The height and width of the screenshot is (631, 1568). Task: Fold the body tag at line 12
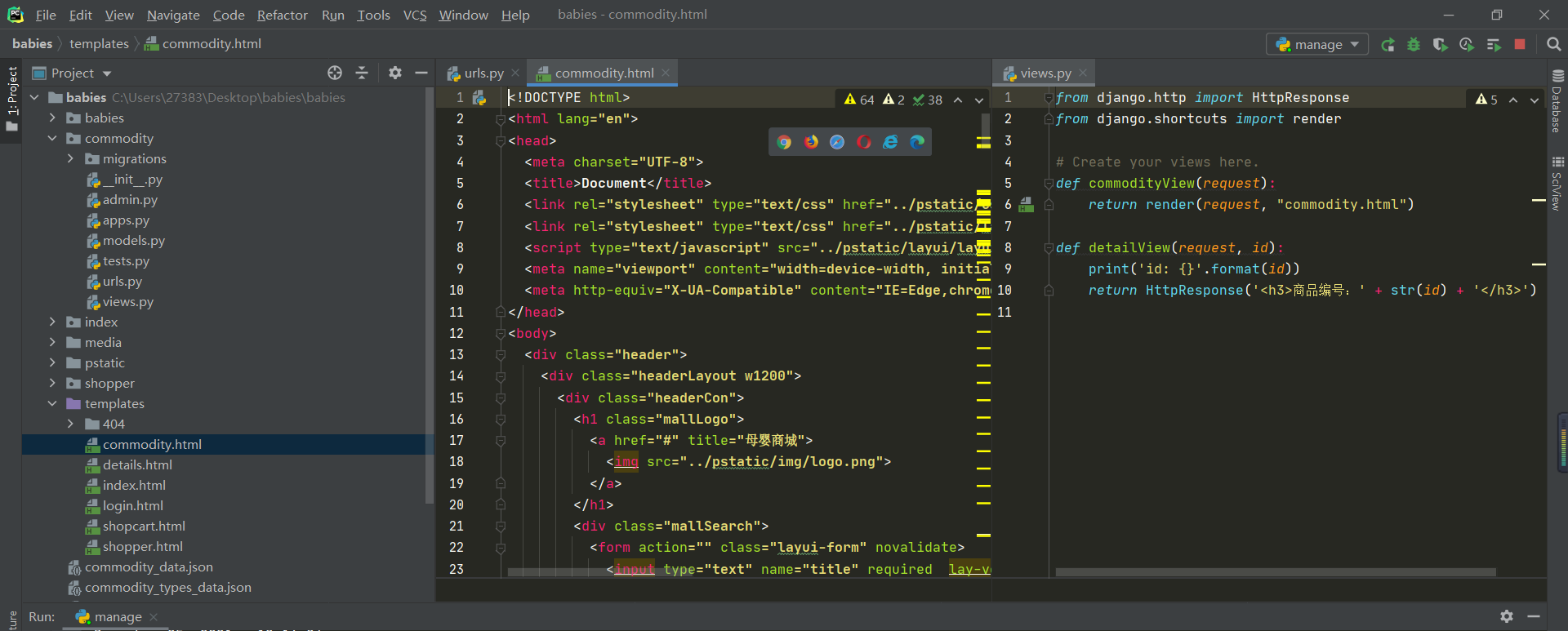501,334
